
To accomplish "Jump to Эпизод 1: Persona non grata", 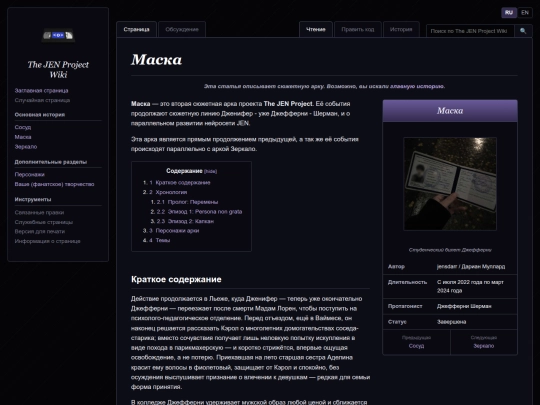I will coord(205,211).
